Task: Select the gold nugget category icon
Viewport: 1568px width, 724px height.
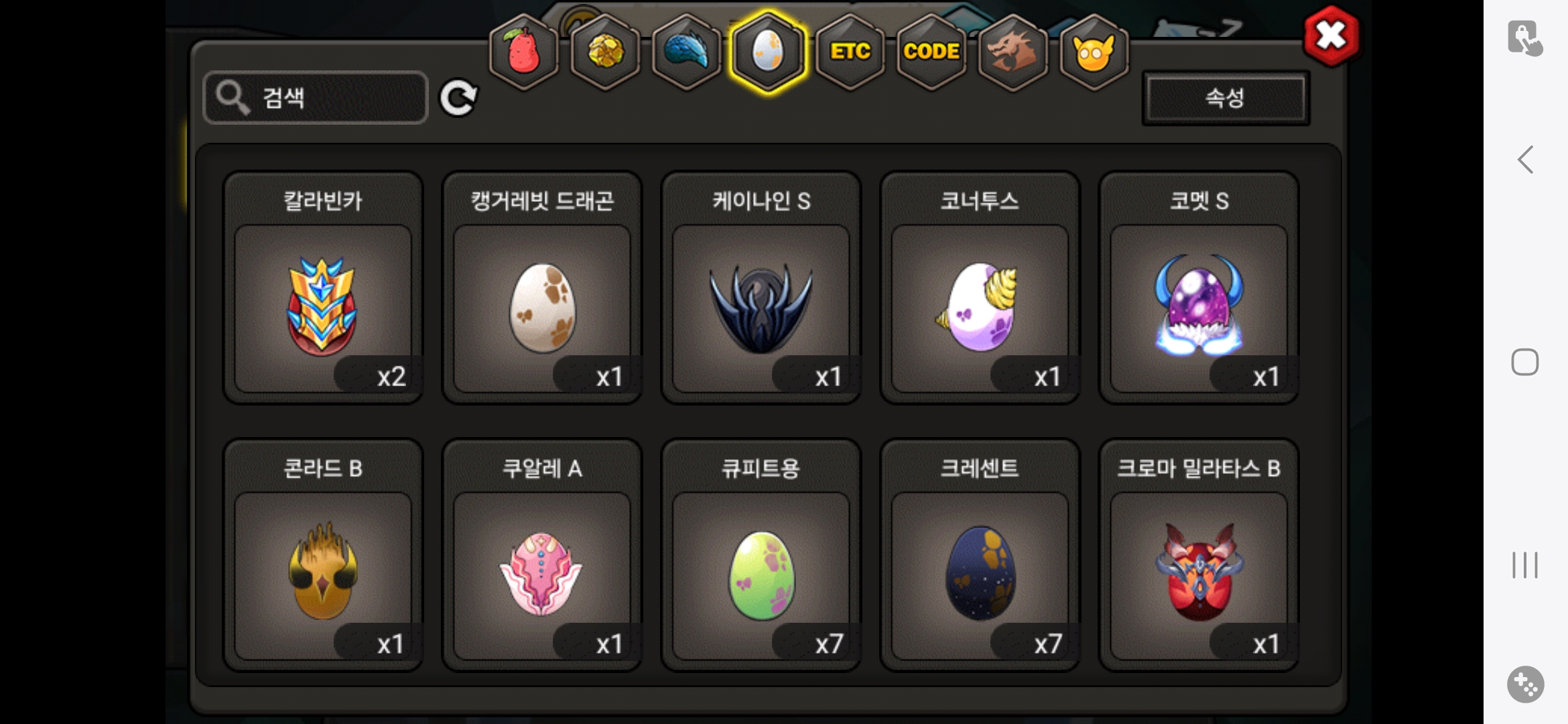Action: coord(605,51)
